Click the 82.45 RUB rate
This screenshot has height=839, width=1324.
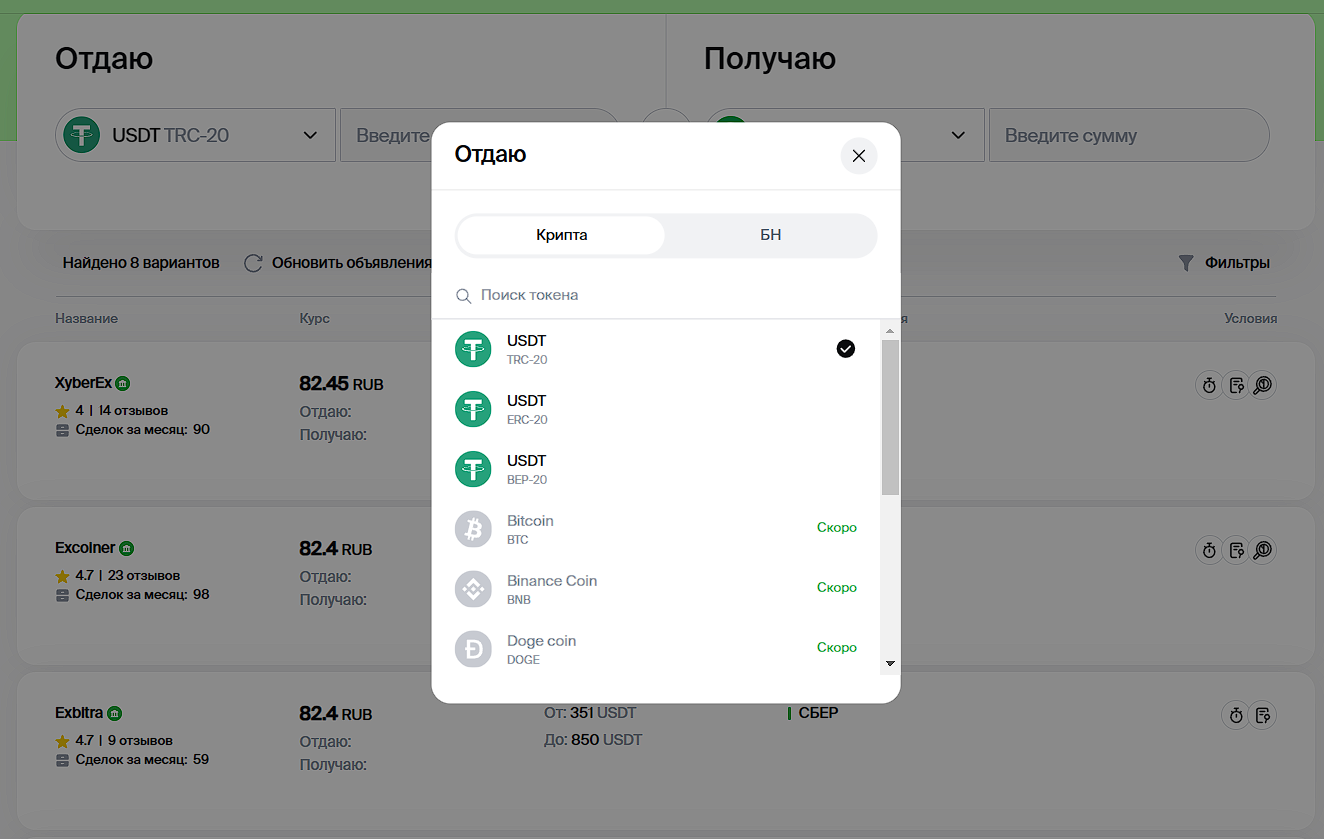[x=341, y=384]
